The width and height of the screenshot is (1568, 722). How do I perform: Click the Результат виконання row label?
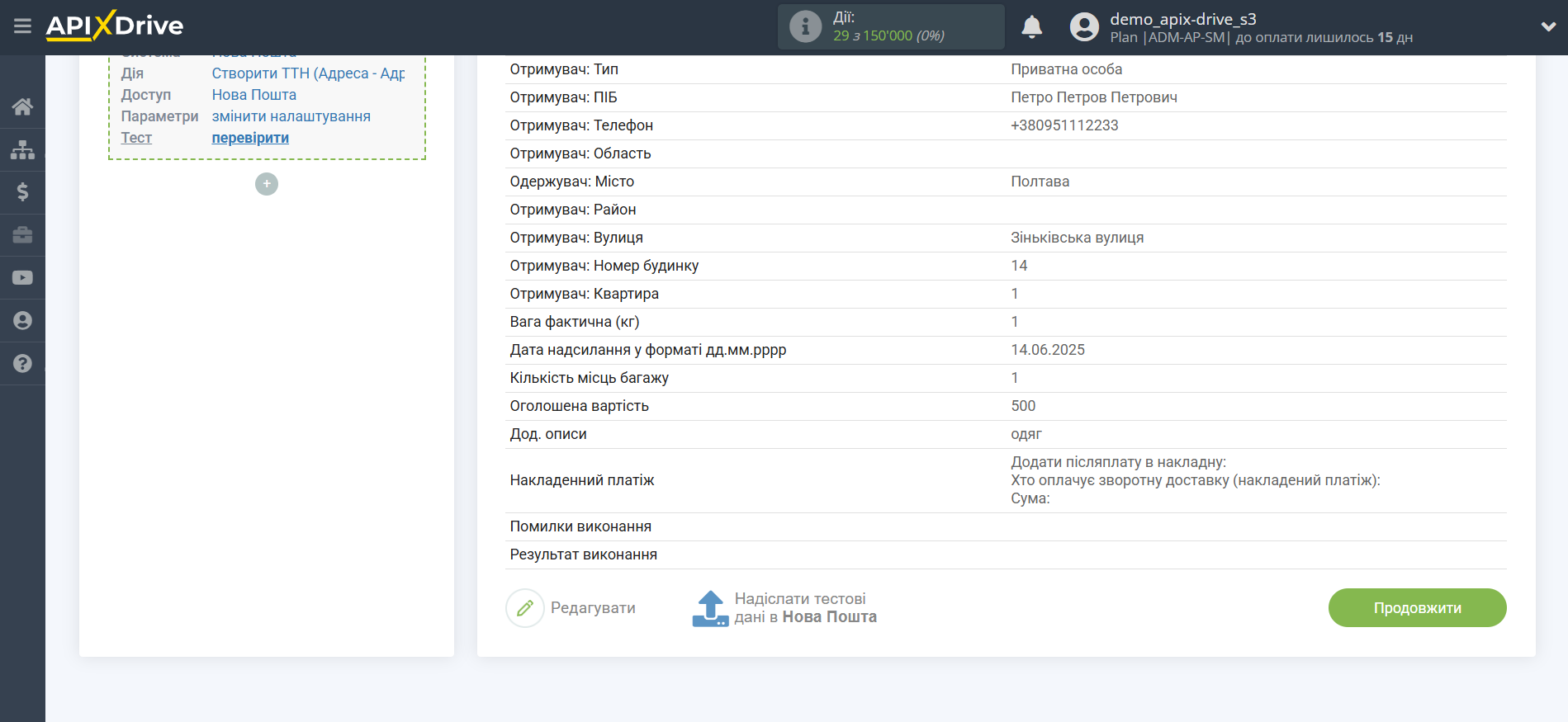(x=583, y=554)
